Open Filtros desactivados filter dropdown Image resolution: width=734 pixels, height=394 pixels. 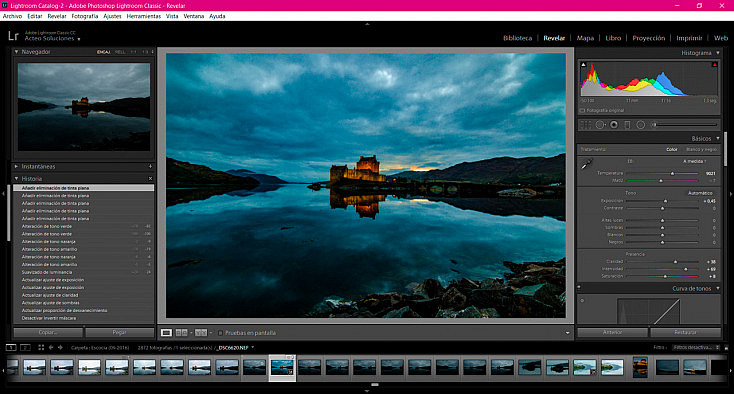(696, 347)
